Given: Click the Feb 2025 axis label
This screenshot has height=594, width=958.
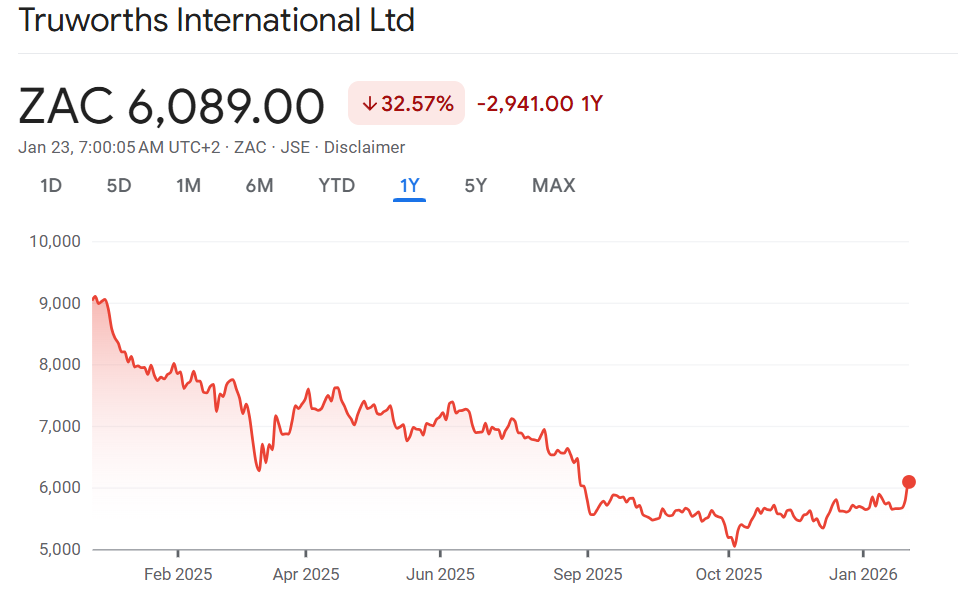Looking at the screenshot, I should point(178,574).
